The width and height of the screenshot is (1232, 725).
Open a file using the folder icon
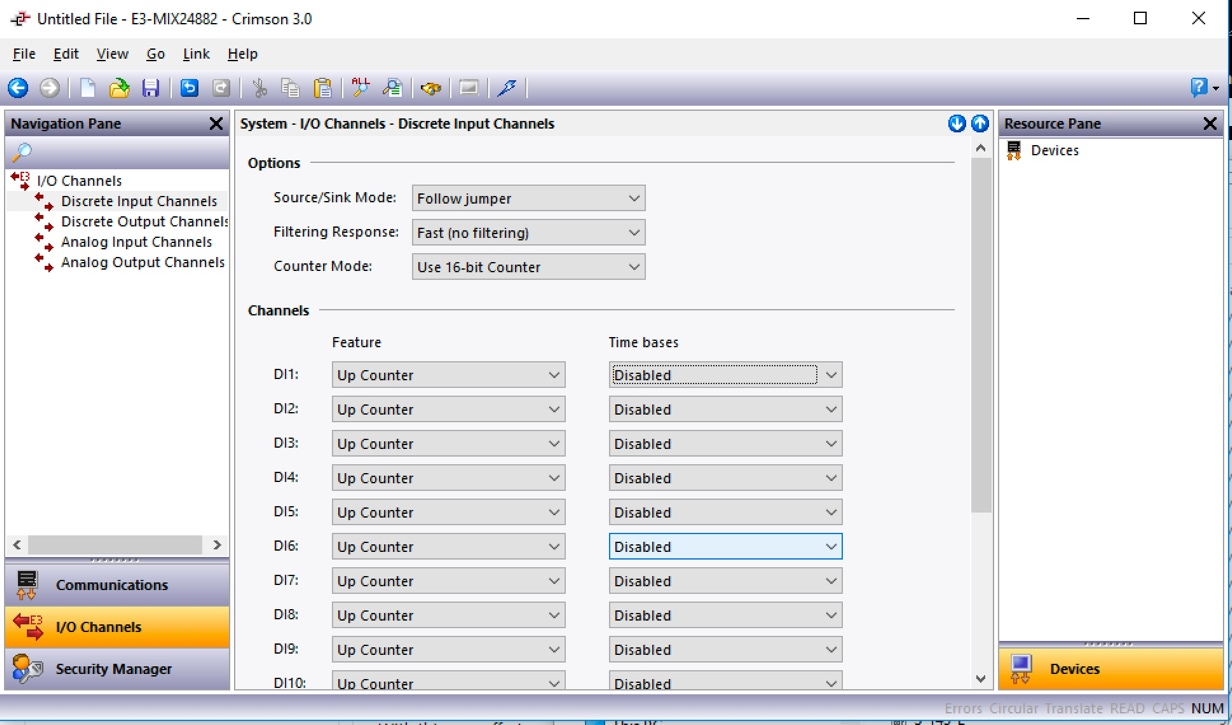pos(119,88)
